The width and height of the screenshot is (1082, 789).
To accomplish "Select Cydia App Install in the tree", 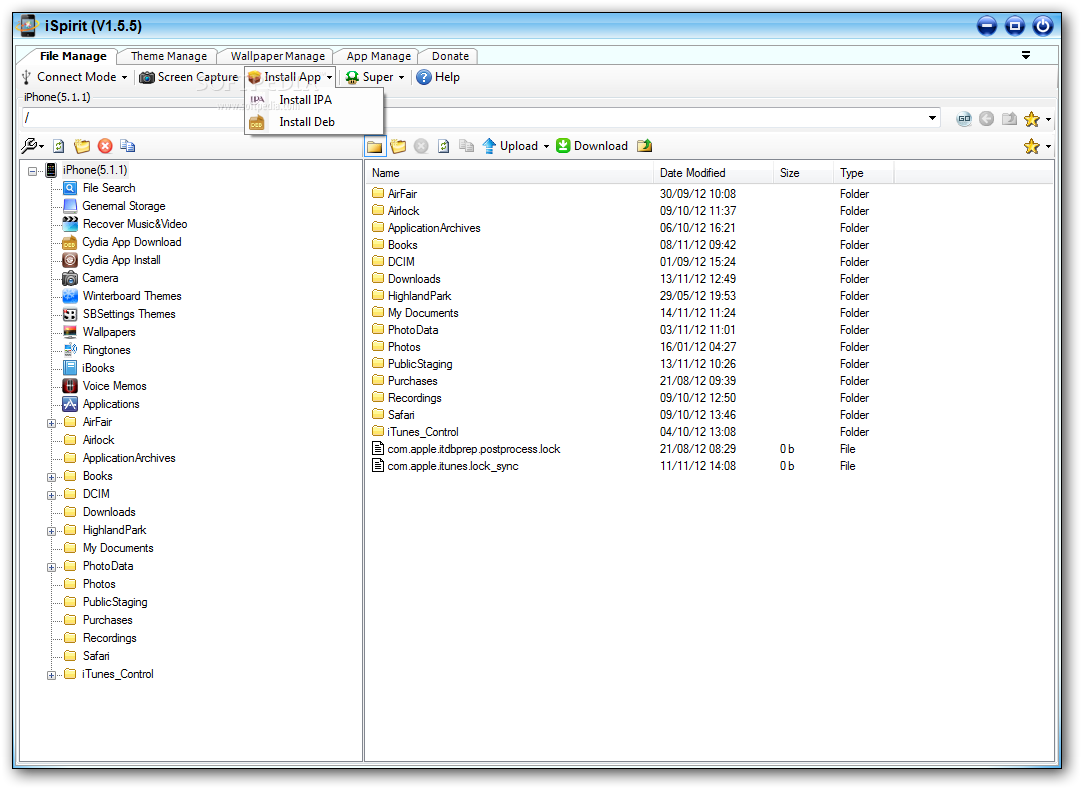I will pos(121,260).
